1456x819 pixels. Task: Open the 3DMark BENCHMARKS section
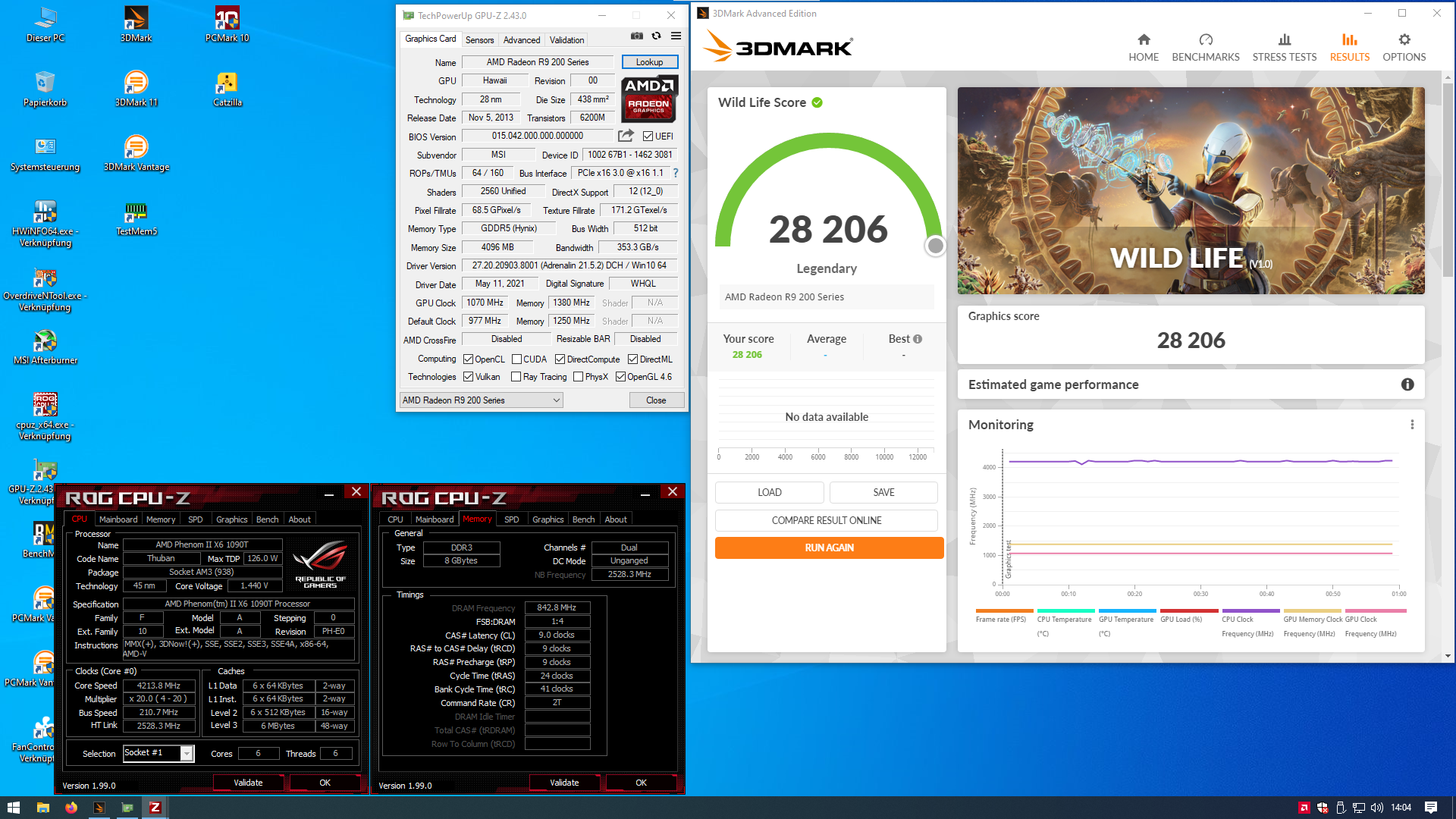[1206, 47]
